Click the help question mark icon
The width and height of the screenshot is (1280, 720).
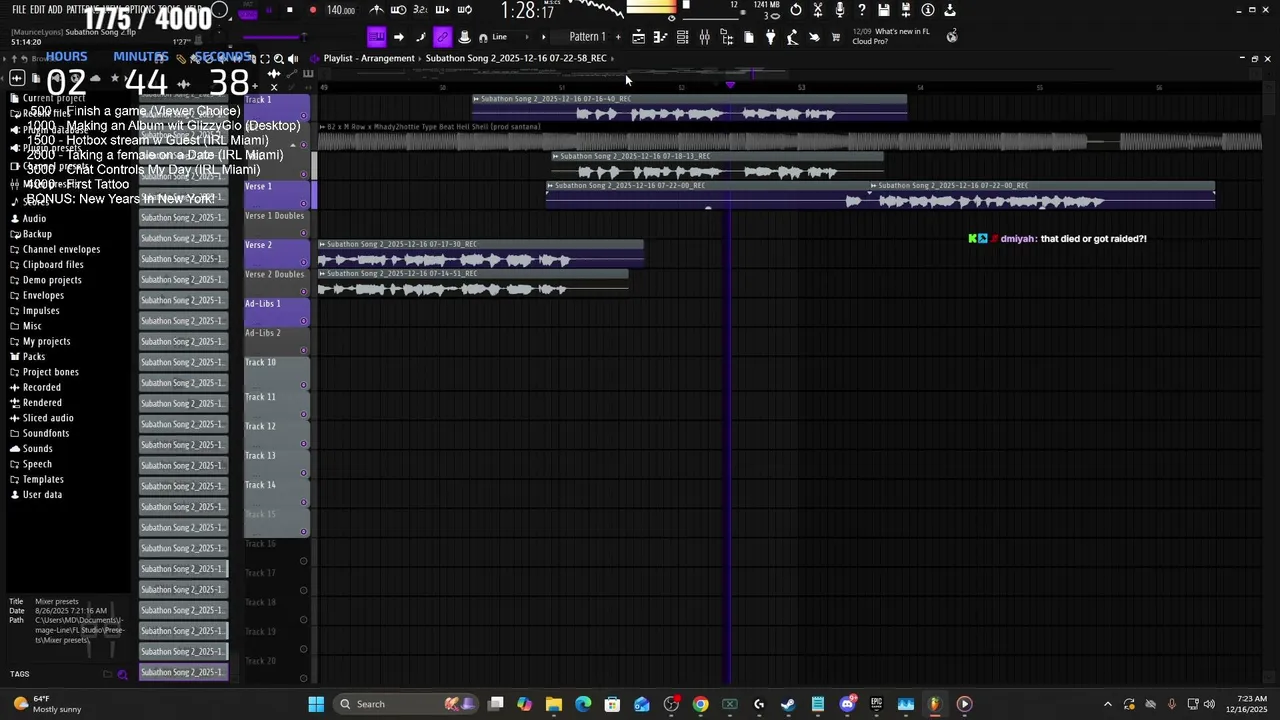point(862,10)
